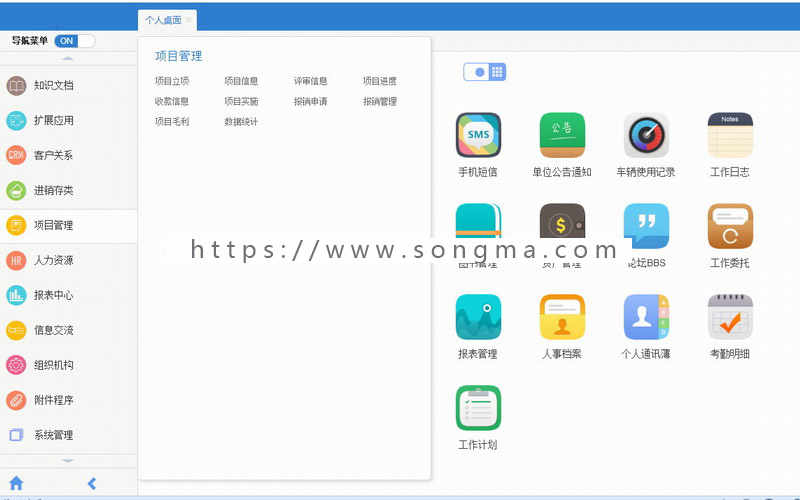Screen dimensions: 800x500
Task: Launch the 工作计划 clipboard icon
Action: (478, 408)
